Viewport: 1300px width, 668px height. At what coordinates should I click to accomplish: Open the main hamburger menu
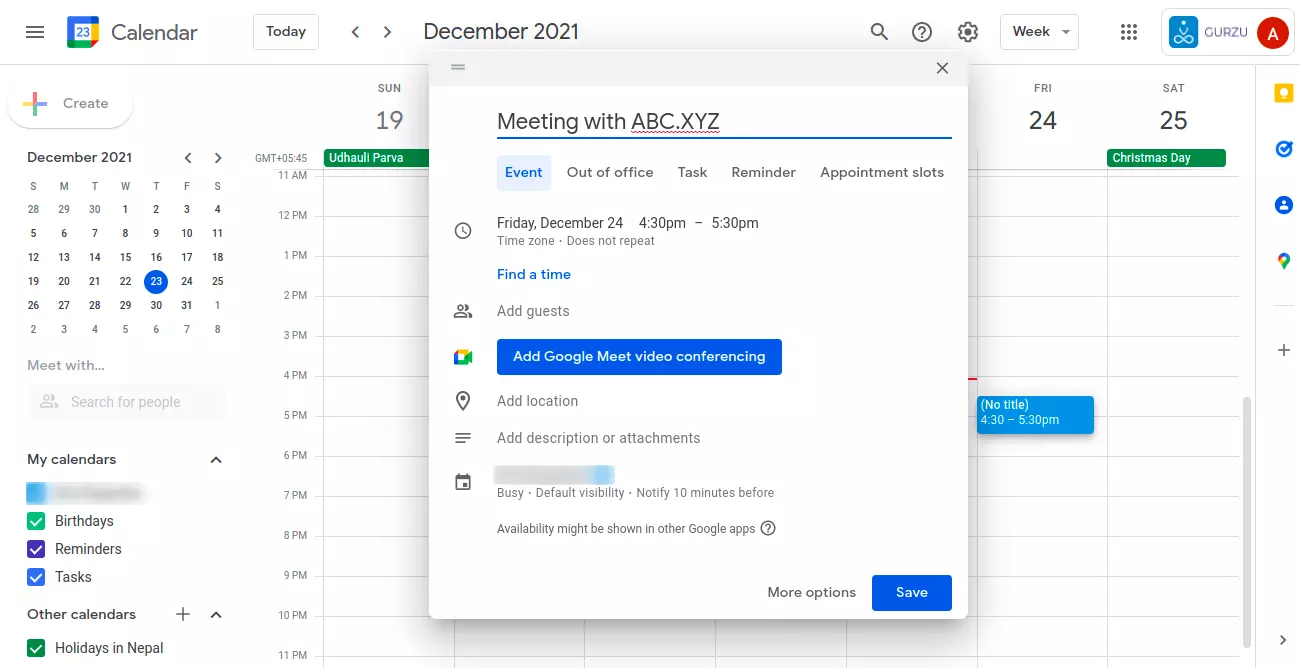click(x=35, y=32)
